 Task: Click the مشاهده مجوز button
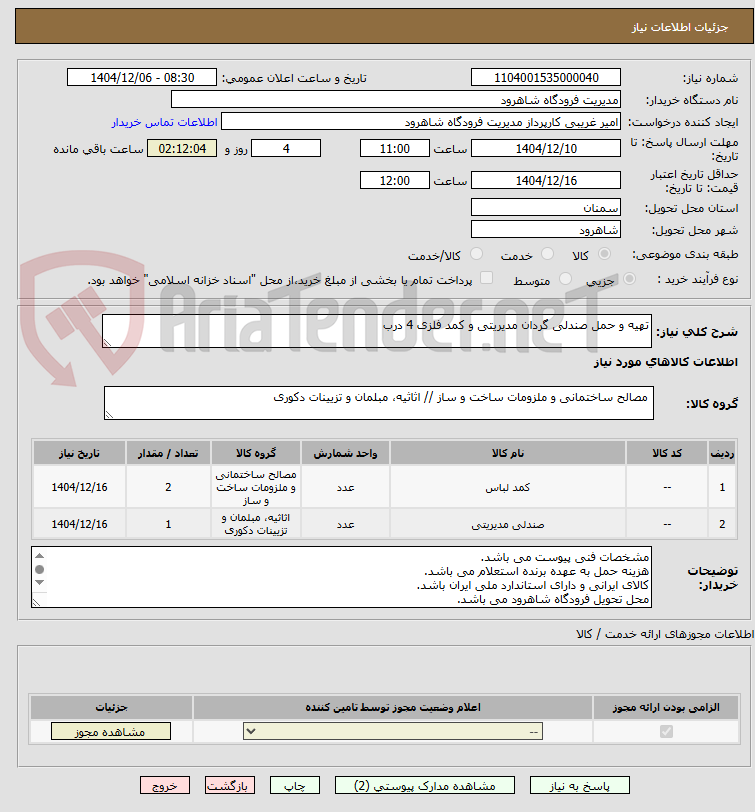[111, 731]
